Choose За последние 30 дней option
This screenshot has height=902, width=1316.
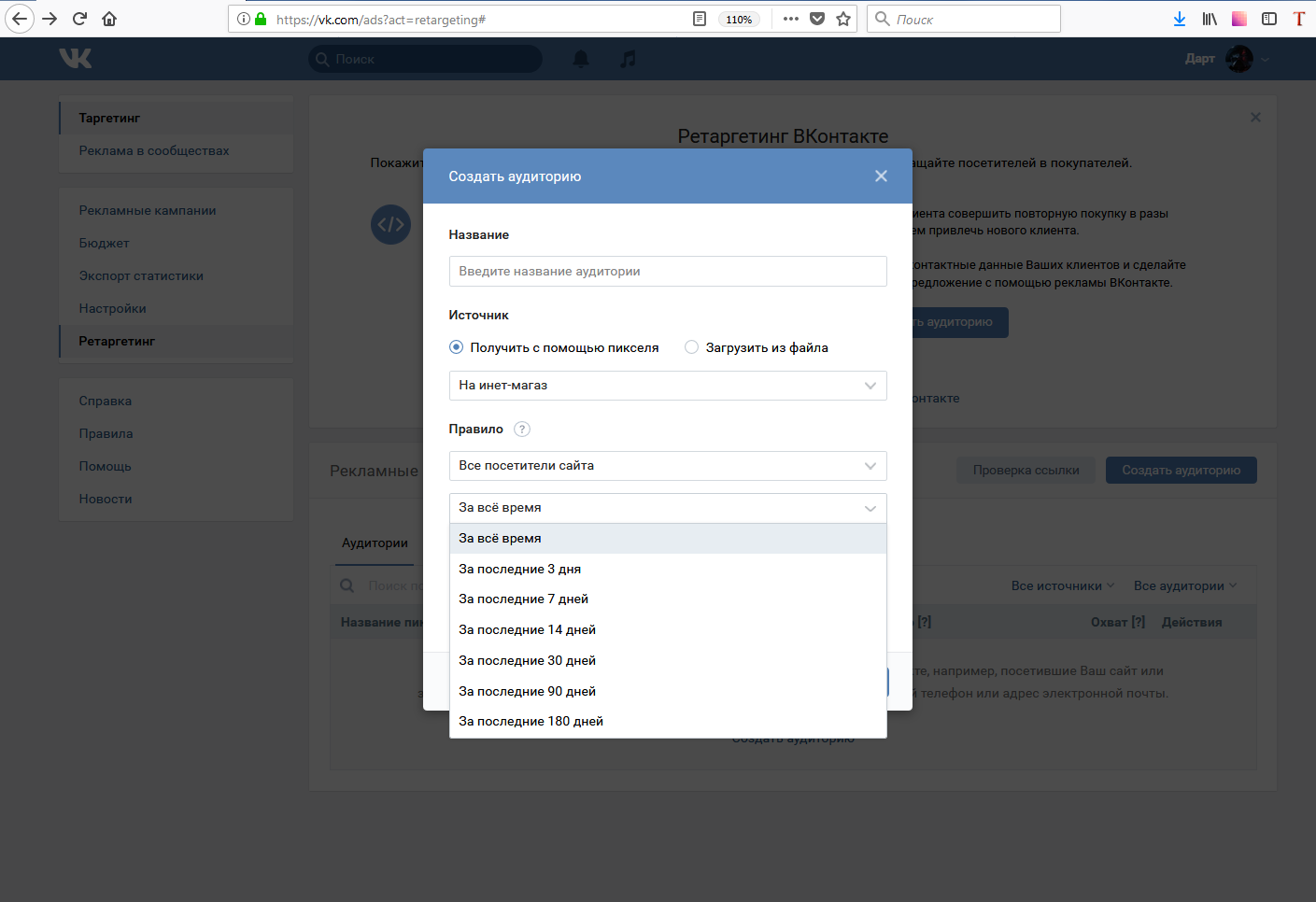(x=668, y=660)
